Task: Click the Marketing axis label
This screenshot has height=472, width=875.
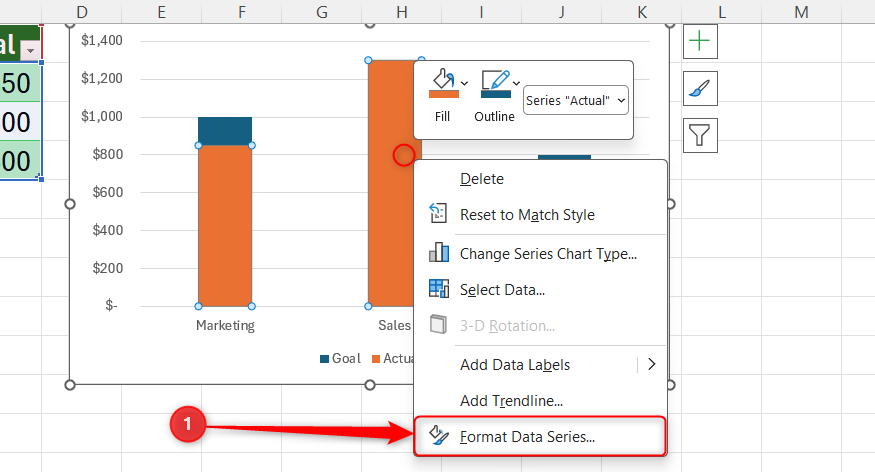Action: click(225, 325)
